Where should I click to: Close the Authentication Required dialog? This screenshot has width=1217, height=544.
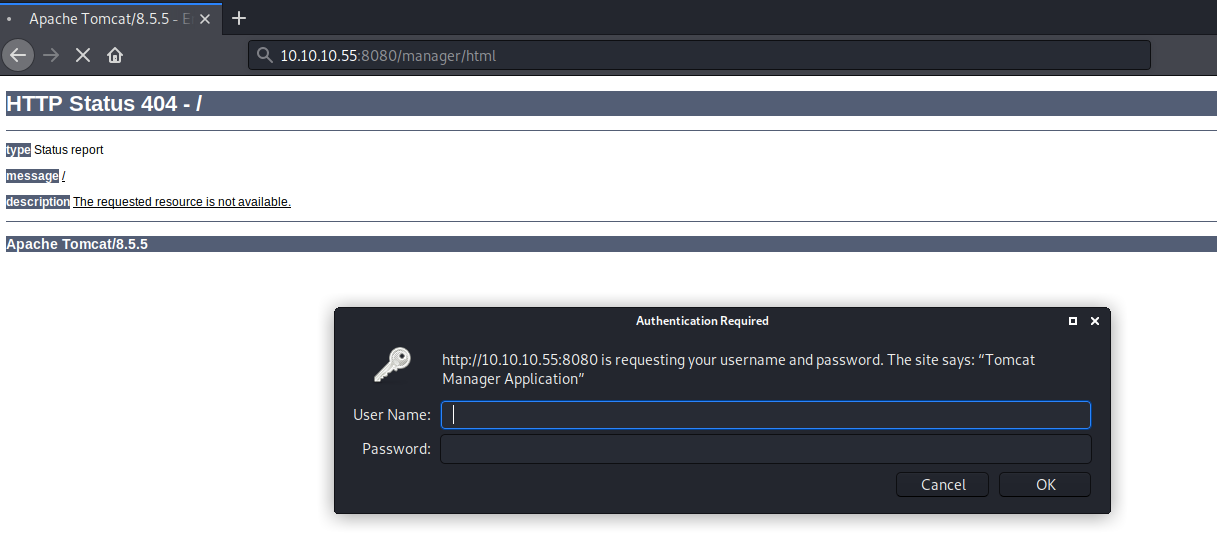point(1095,321)
